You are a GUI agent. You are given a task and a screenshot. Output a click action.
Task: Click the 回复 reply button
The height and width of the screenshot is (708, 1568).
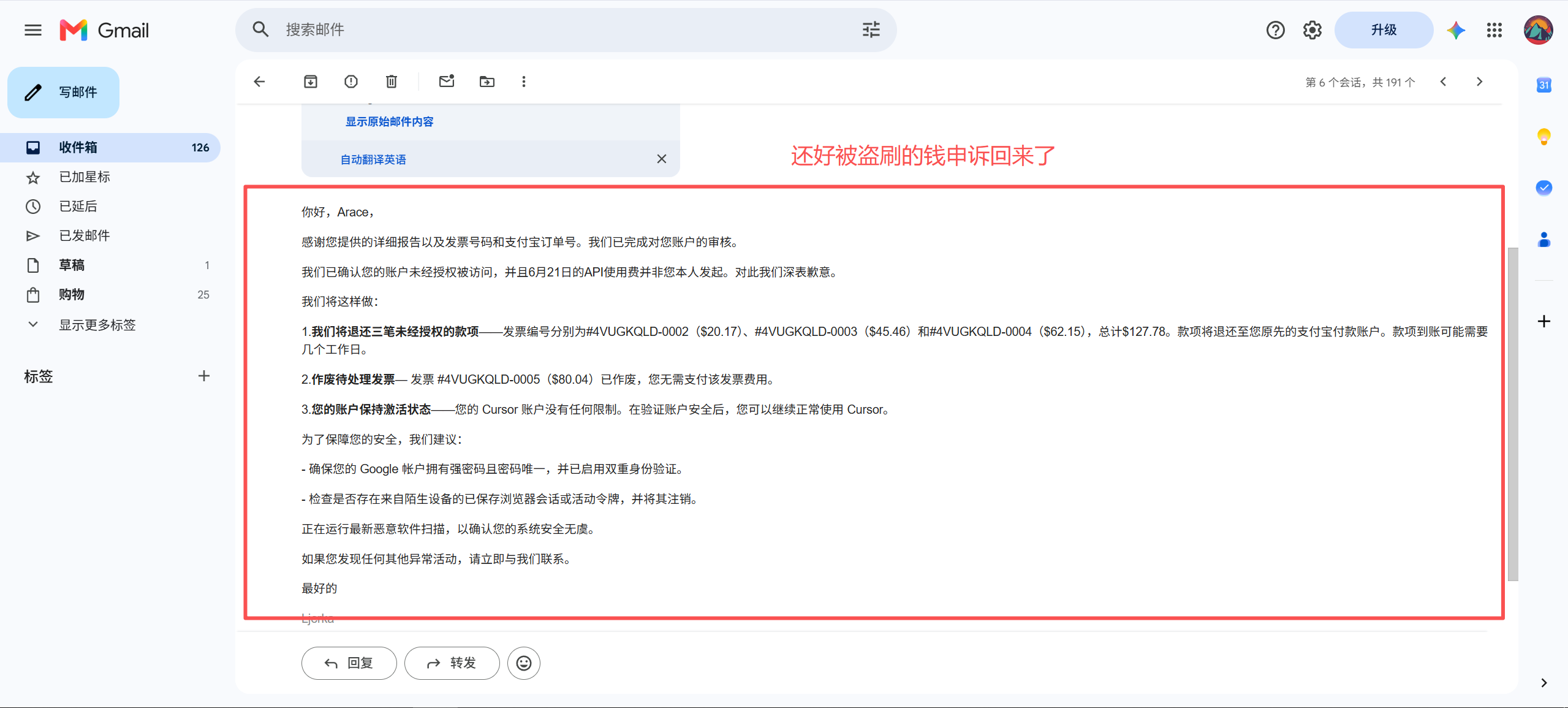click(349, 663)
